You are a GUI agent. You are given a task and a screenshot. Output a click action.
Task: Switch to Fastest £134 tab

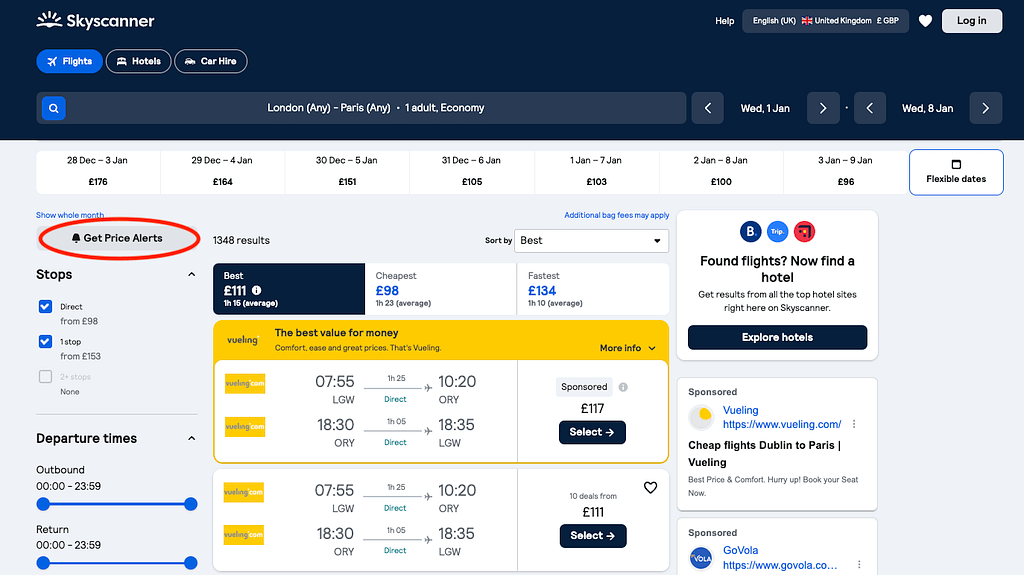pos(593,289)
